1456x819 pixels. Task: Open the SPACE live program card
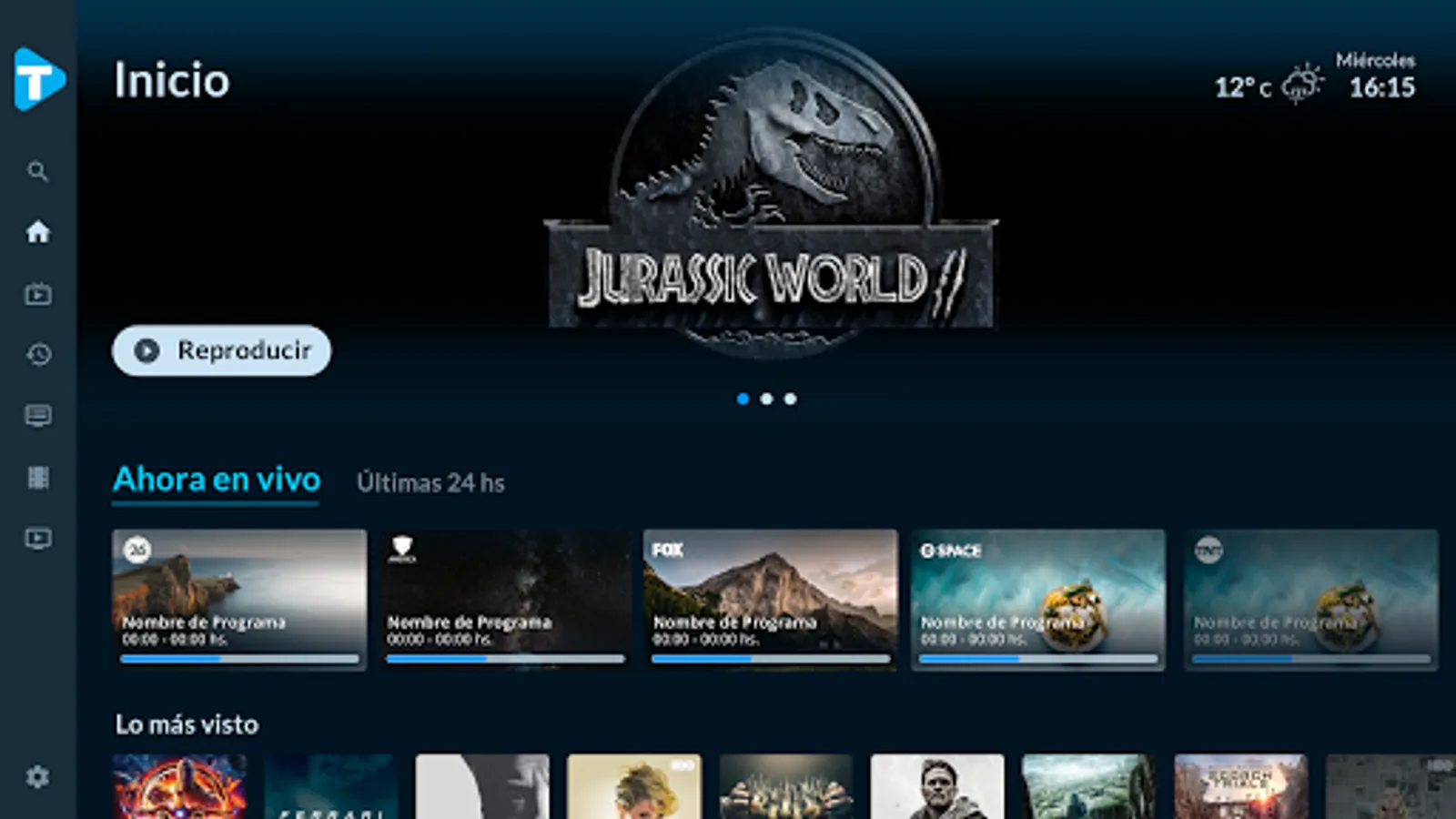1038,601
